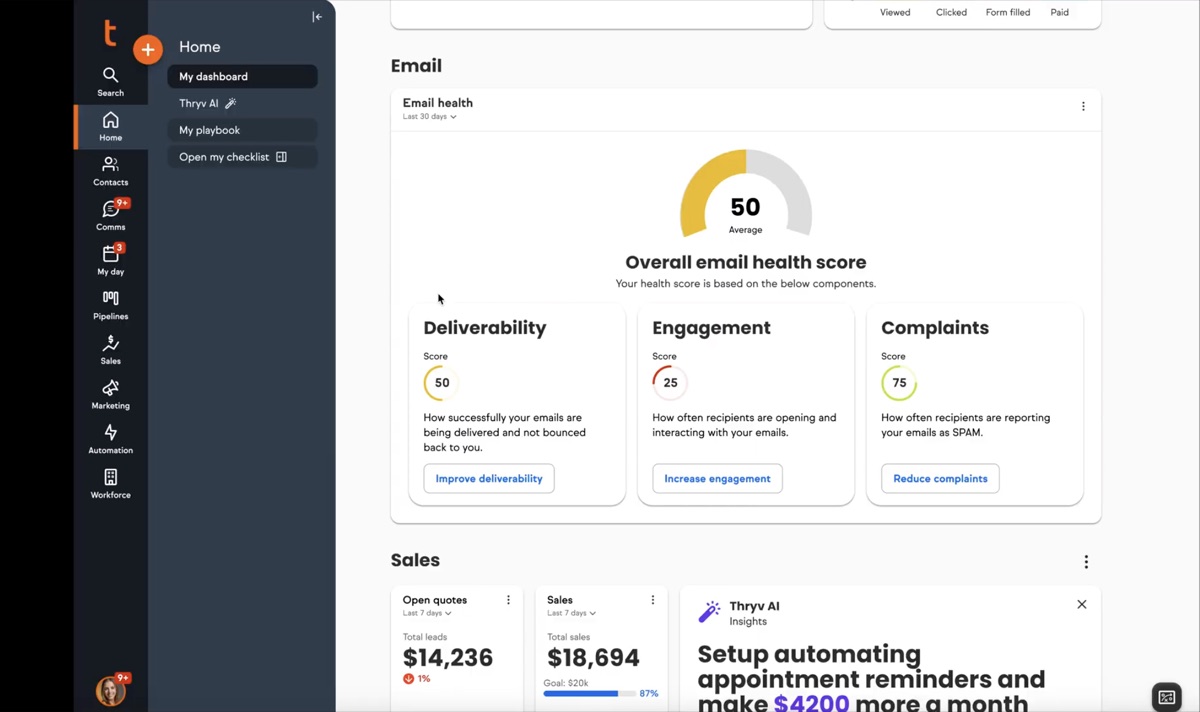Viewport: 1200px width, 712px height.
Task: Click Improve deliverability button
Action: pos(489,479)
